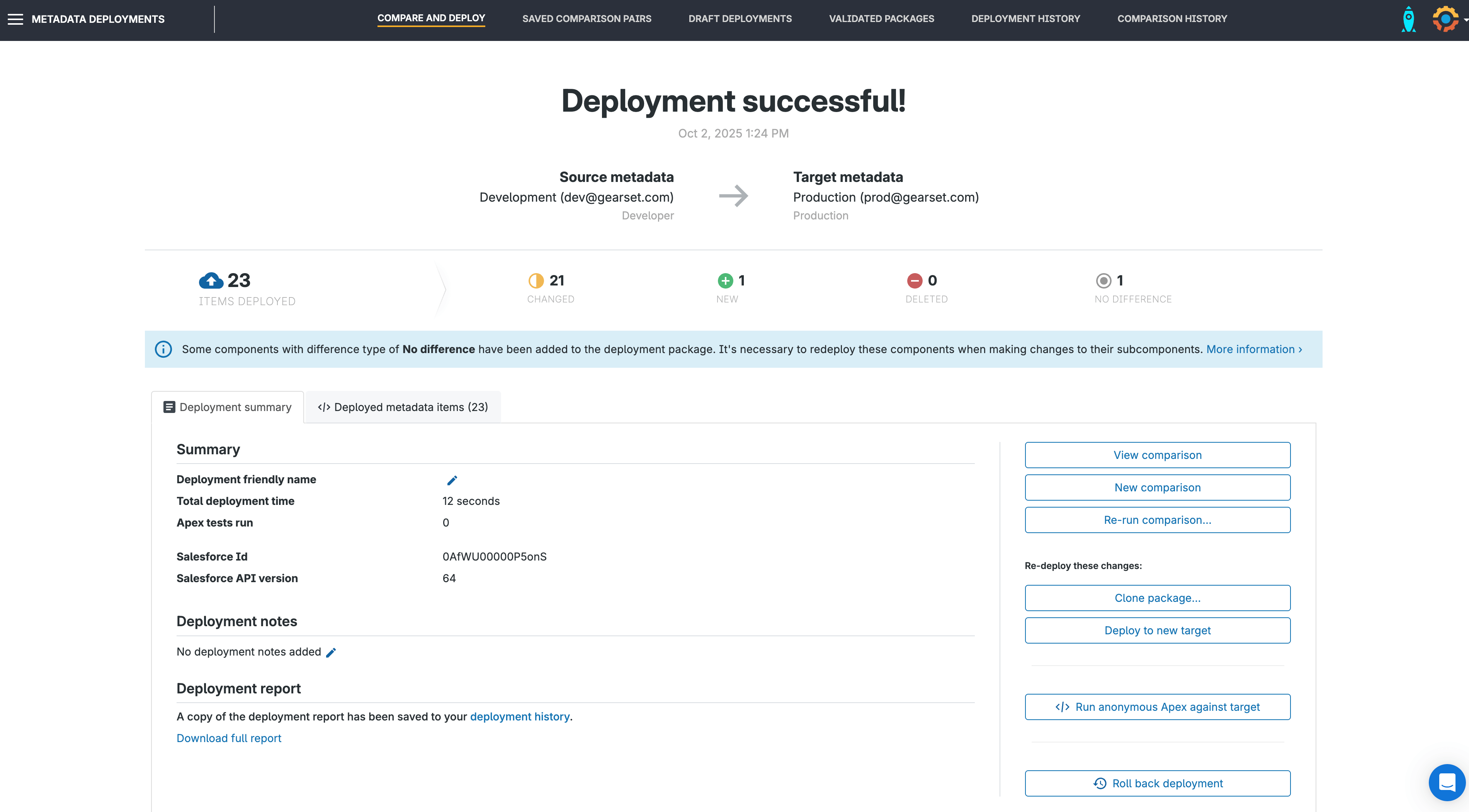Click the Download full report link
Screen dimensions: 1469x812
coord(228,738)
